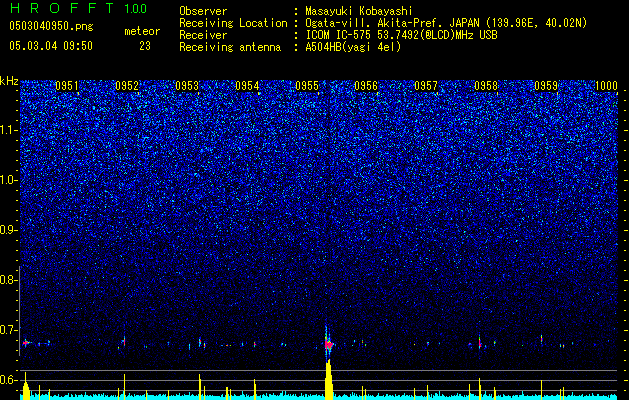Viewport: 629px width, 400px height.
Task: Click the kHz axis unit label
Action: pos(9,81)
